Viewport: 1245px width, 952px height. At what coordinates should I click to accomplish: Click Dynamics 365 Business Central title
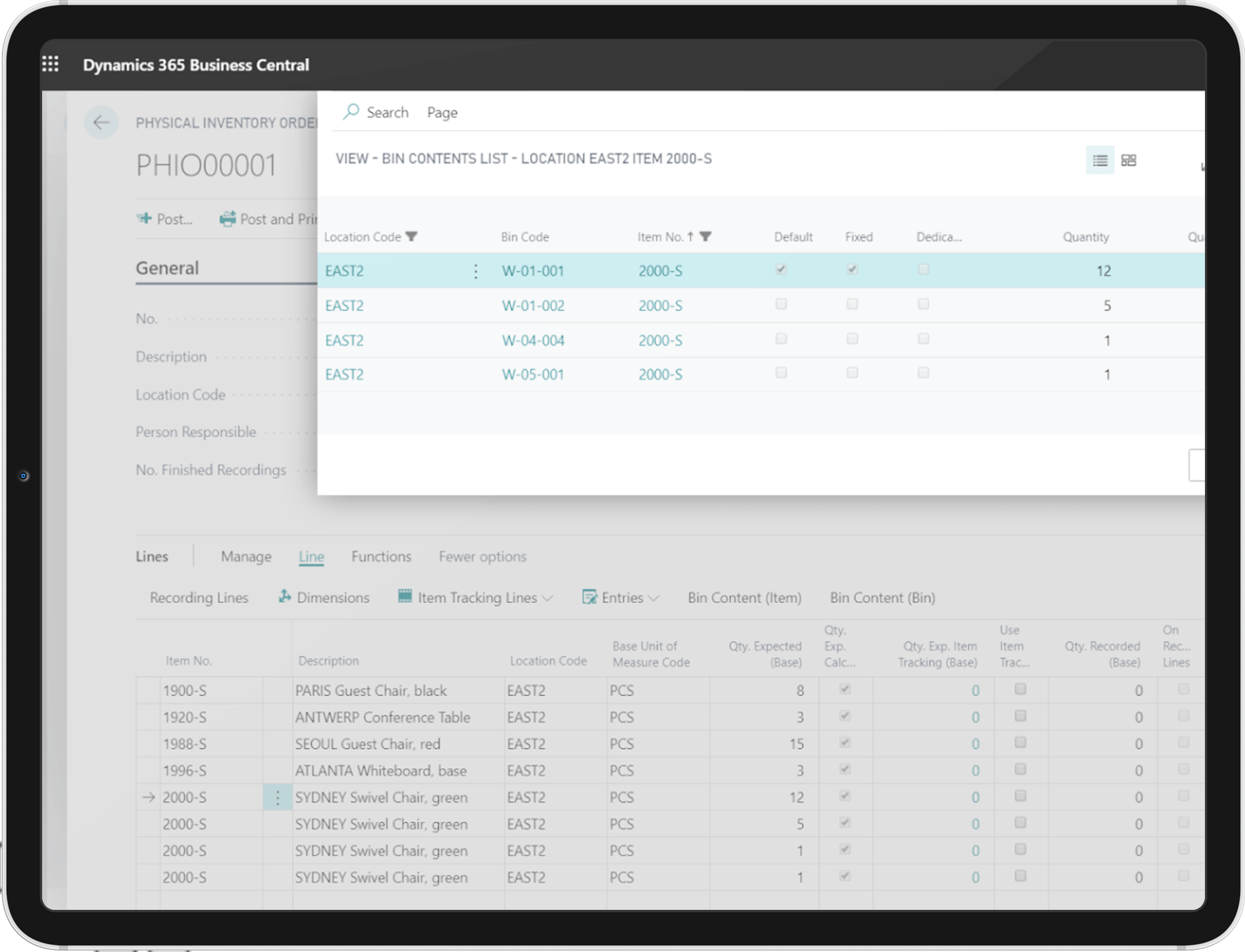(x=196, y=65)
